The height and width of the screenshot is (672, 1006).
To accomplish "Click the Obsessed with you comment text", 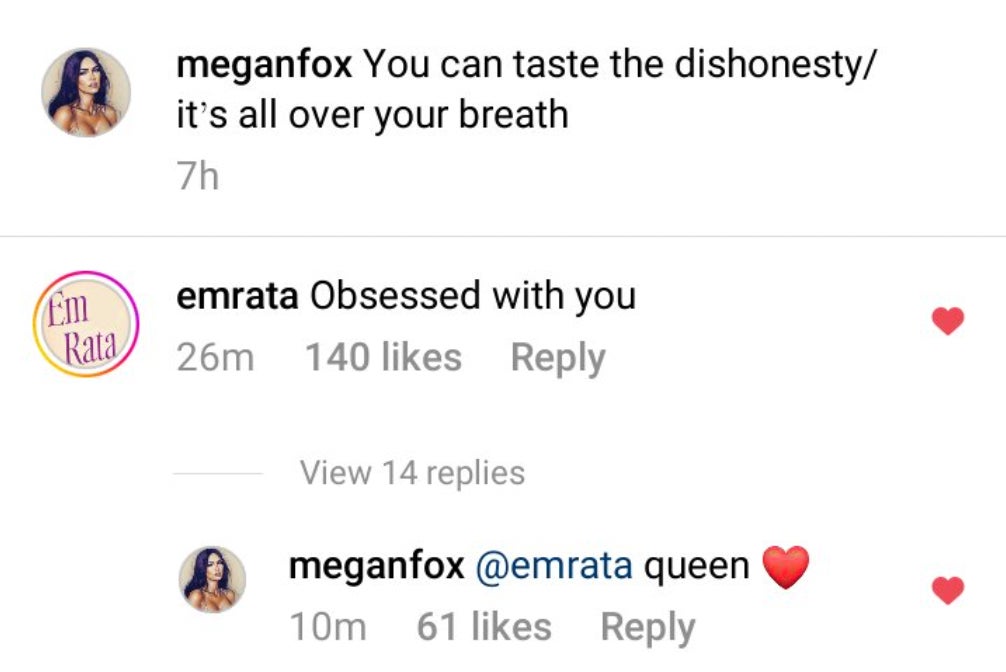I will (472, 296).
